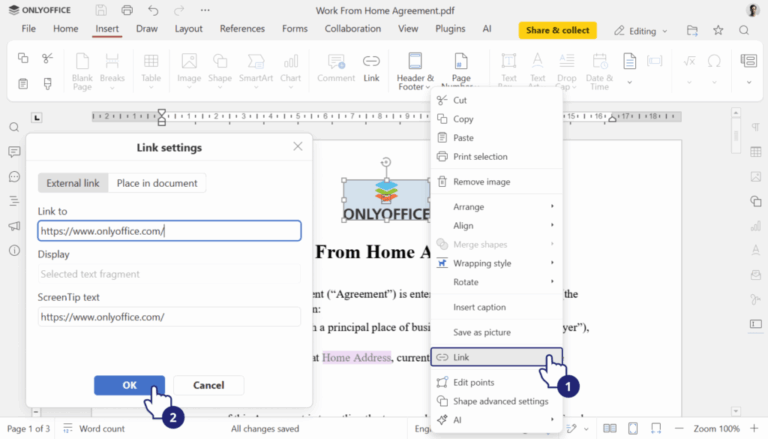The width and height of the screenshot is (768, 439).
Task: Switch to Place in document option
Action: point(157,183)
